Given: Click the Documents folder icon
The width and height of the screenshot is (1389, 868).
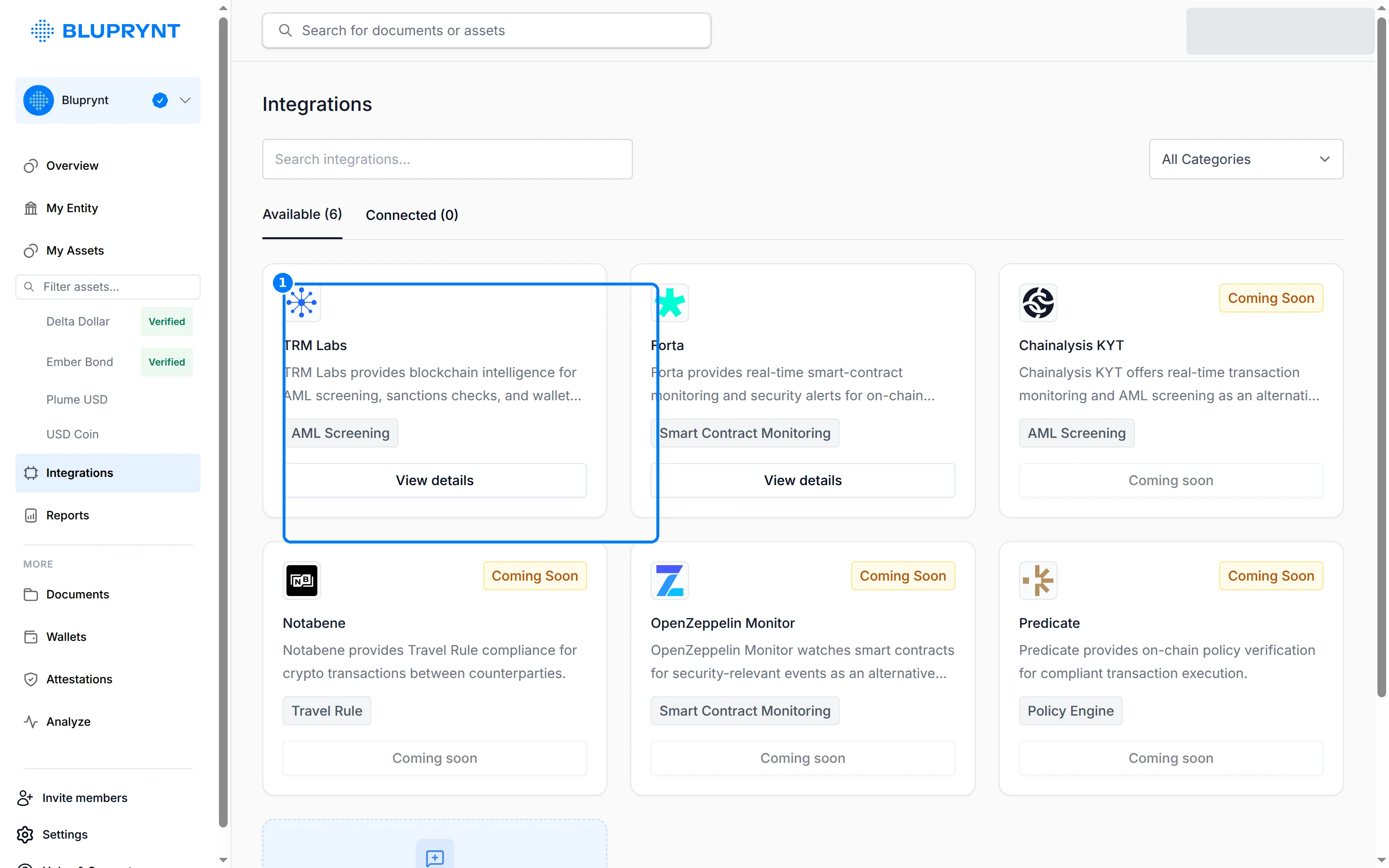Looking at the screenshot, I should 31,594.
